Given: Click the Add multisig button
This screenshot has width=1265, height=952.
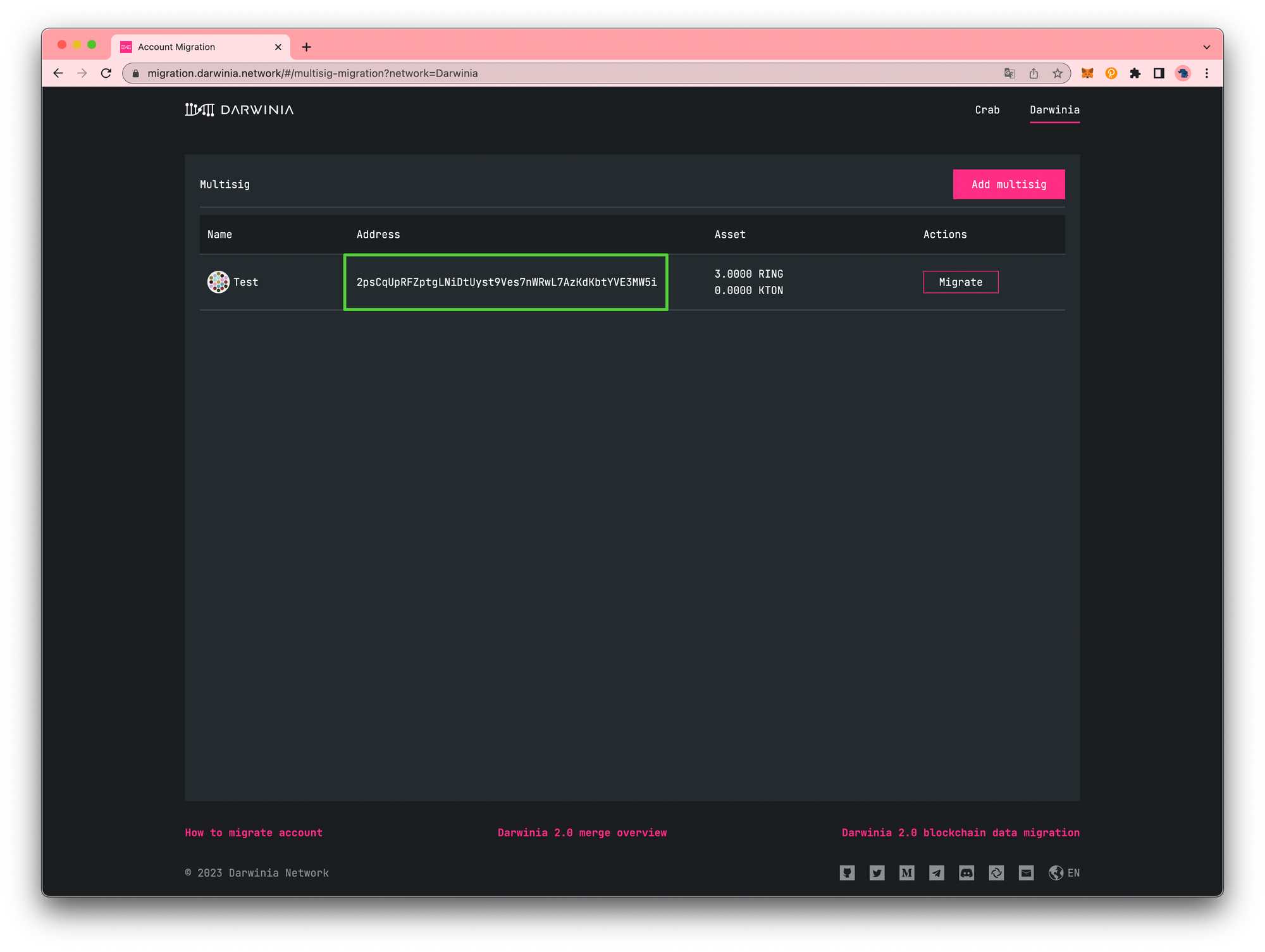Looking at the screenshot, I should (1008, 184).
